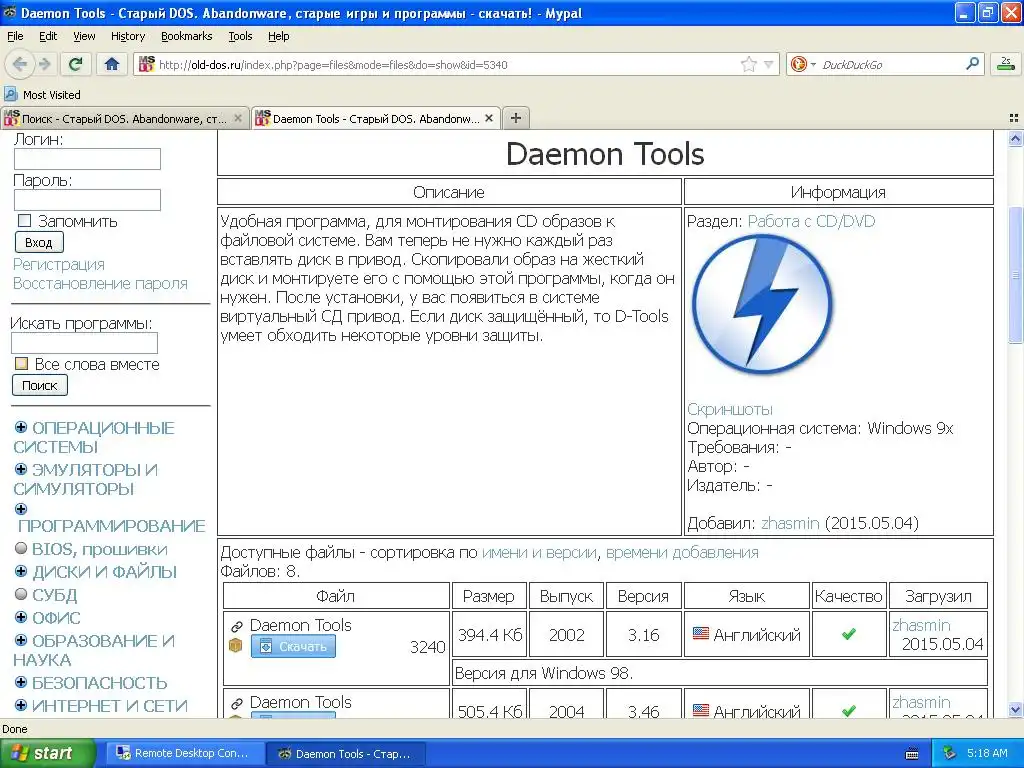This screenshot has height=768, width=1024.
Task: Open the History menu
Action: tap(127, 36)
